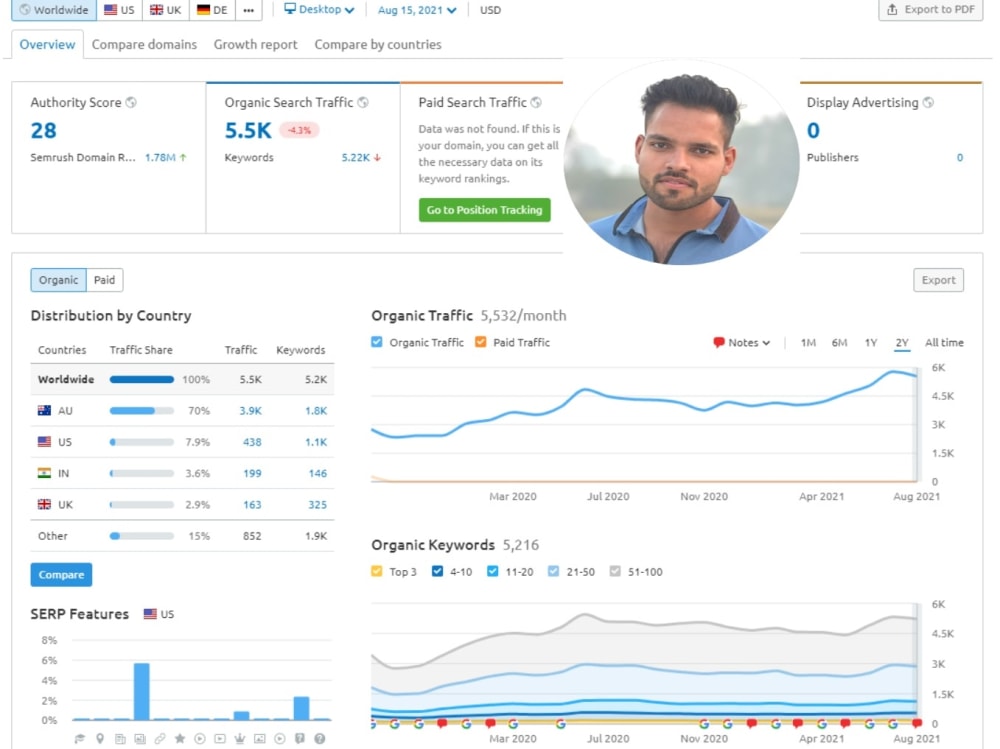Image resolution: width=1000 pixels, height=749 pixels.
Task: Click the info icon next to Authority Score
Action: [131, 102]
